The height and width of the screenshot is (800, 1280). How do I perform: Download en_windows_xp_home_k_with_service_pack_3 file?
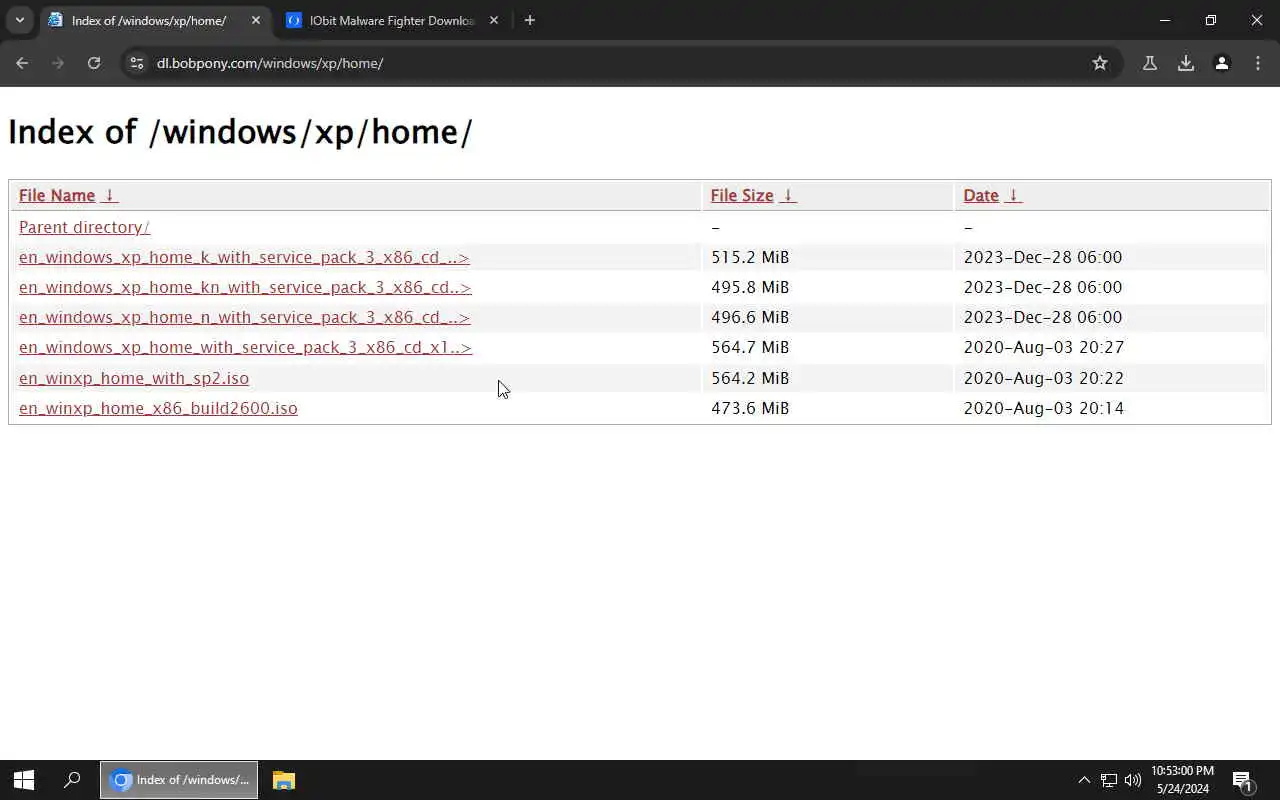pos(244,257)
